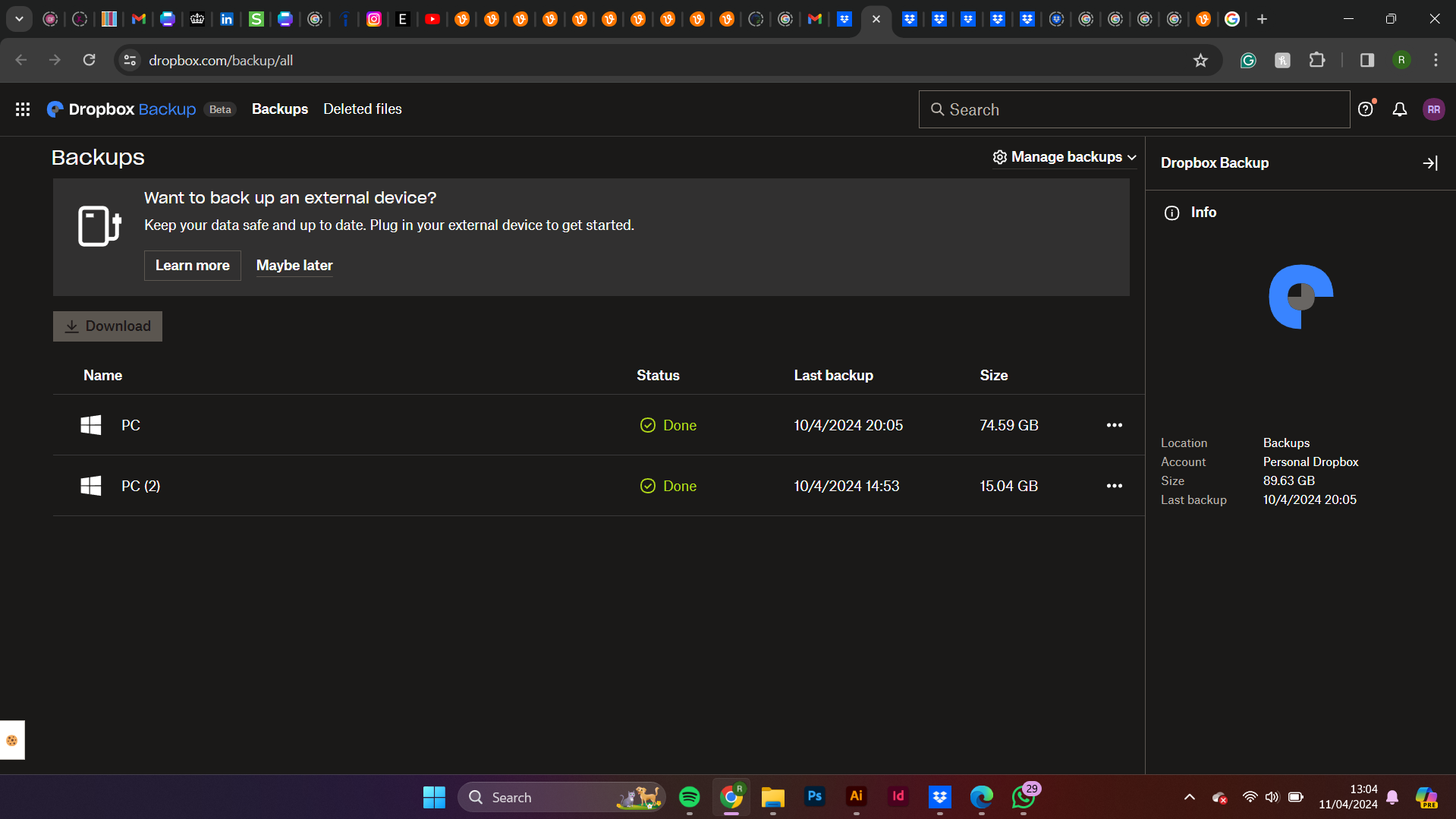Switch to the Instagram browser tab

click(374, 19)
